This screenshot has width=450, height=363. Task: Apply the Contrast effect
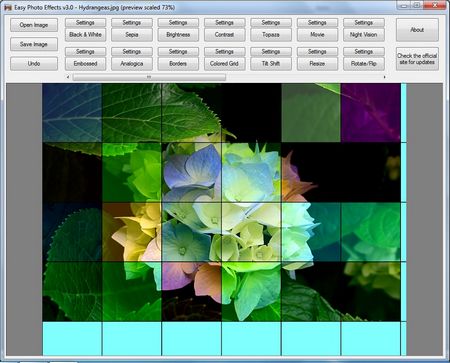[224, 35]
